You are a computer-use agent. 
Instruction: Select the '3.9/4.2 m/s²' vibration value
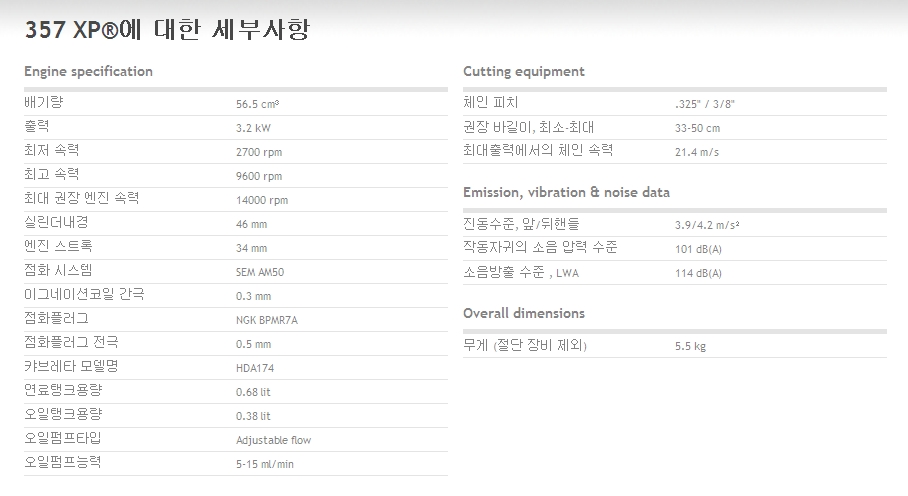point(707,225)
